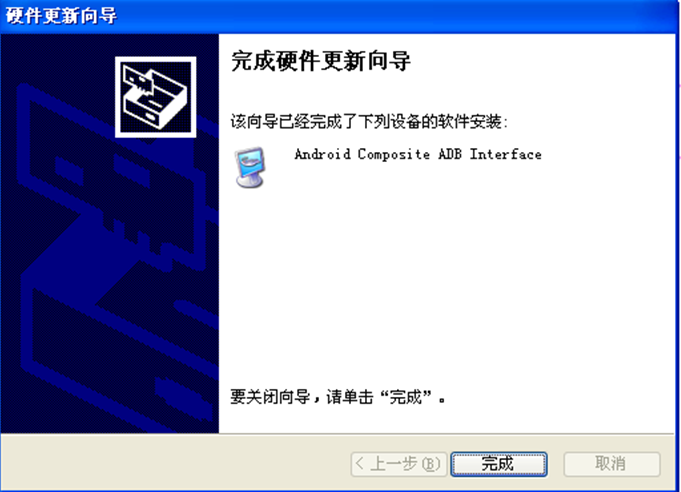Viewport: 681px width, 492px height.
Task: Click the Android Composite ADB Interface label
Action: click(x=418, y=154)
